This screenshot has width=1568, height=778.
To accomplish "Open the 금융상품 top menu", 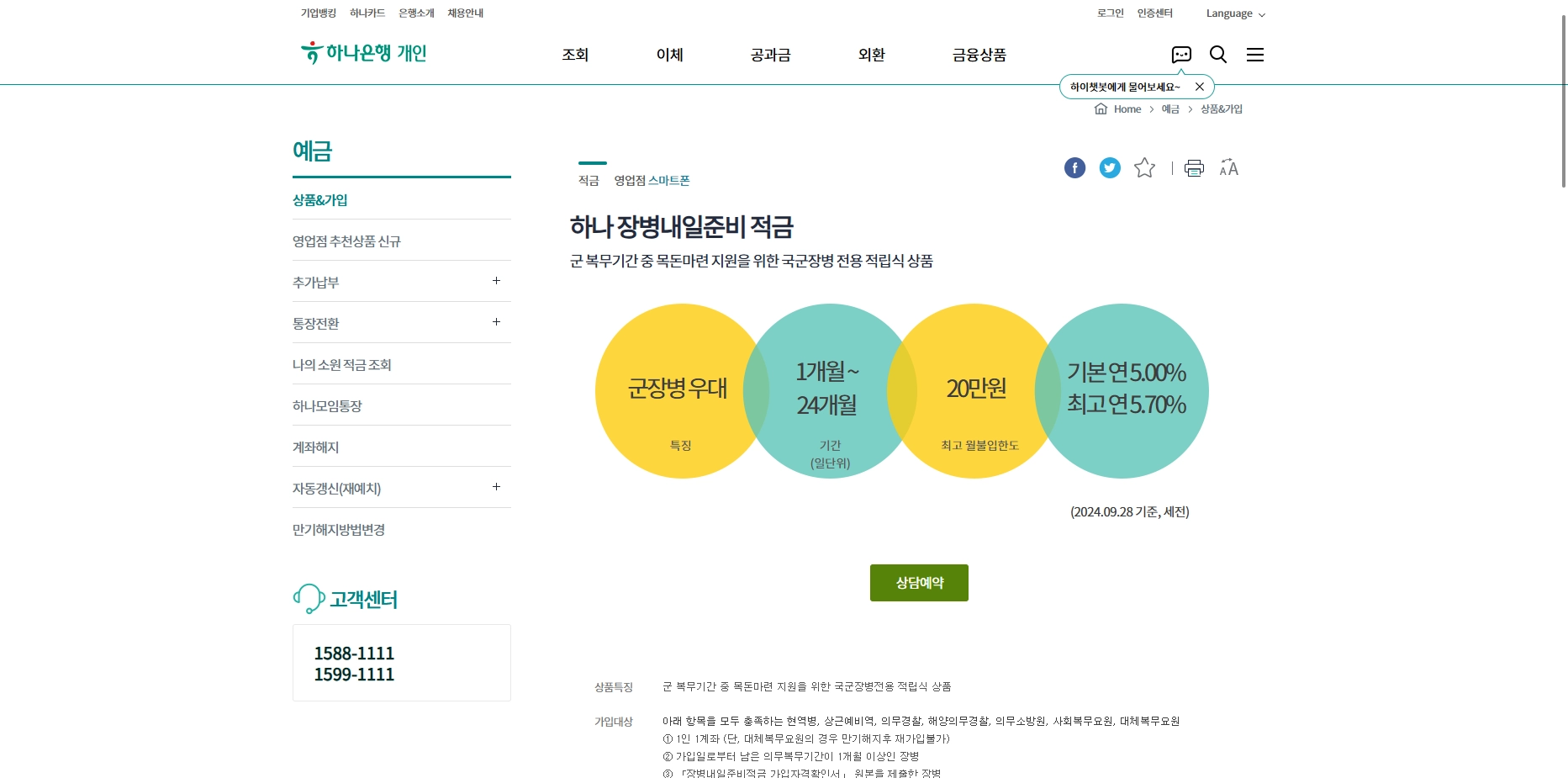I will tap(979, 55).
